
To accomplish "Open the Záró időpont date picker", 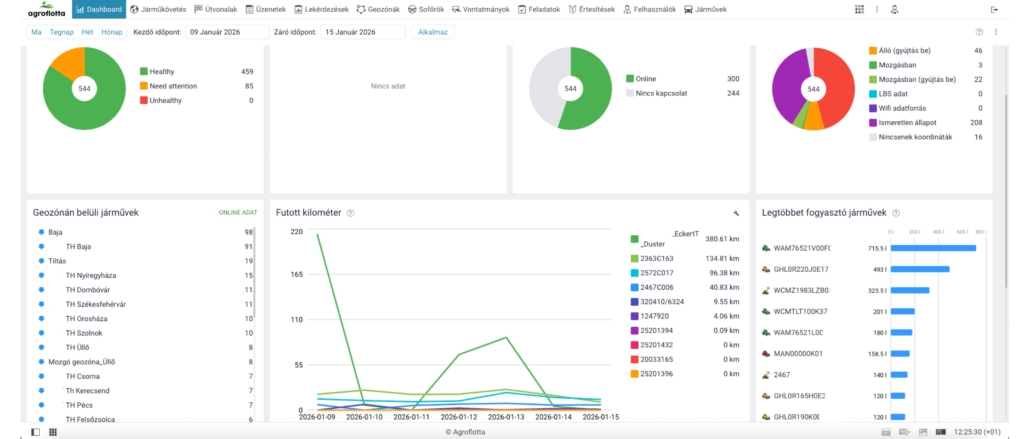I will (362, 32).
